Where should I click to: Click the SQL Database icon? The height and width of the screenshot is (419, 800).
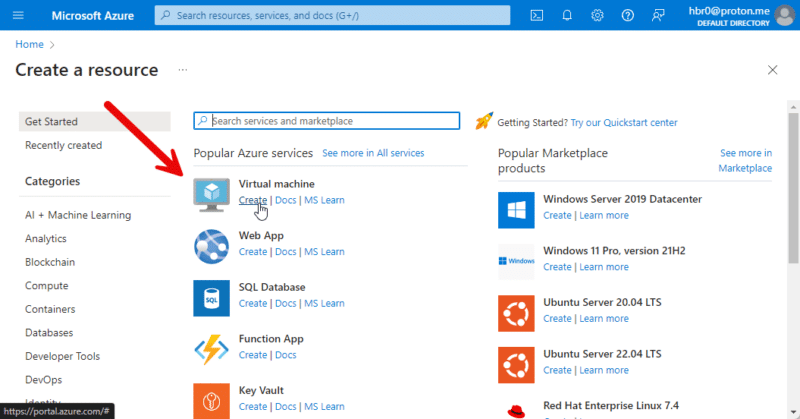[212, 297]
